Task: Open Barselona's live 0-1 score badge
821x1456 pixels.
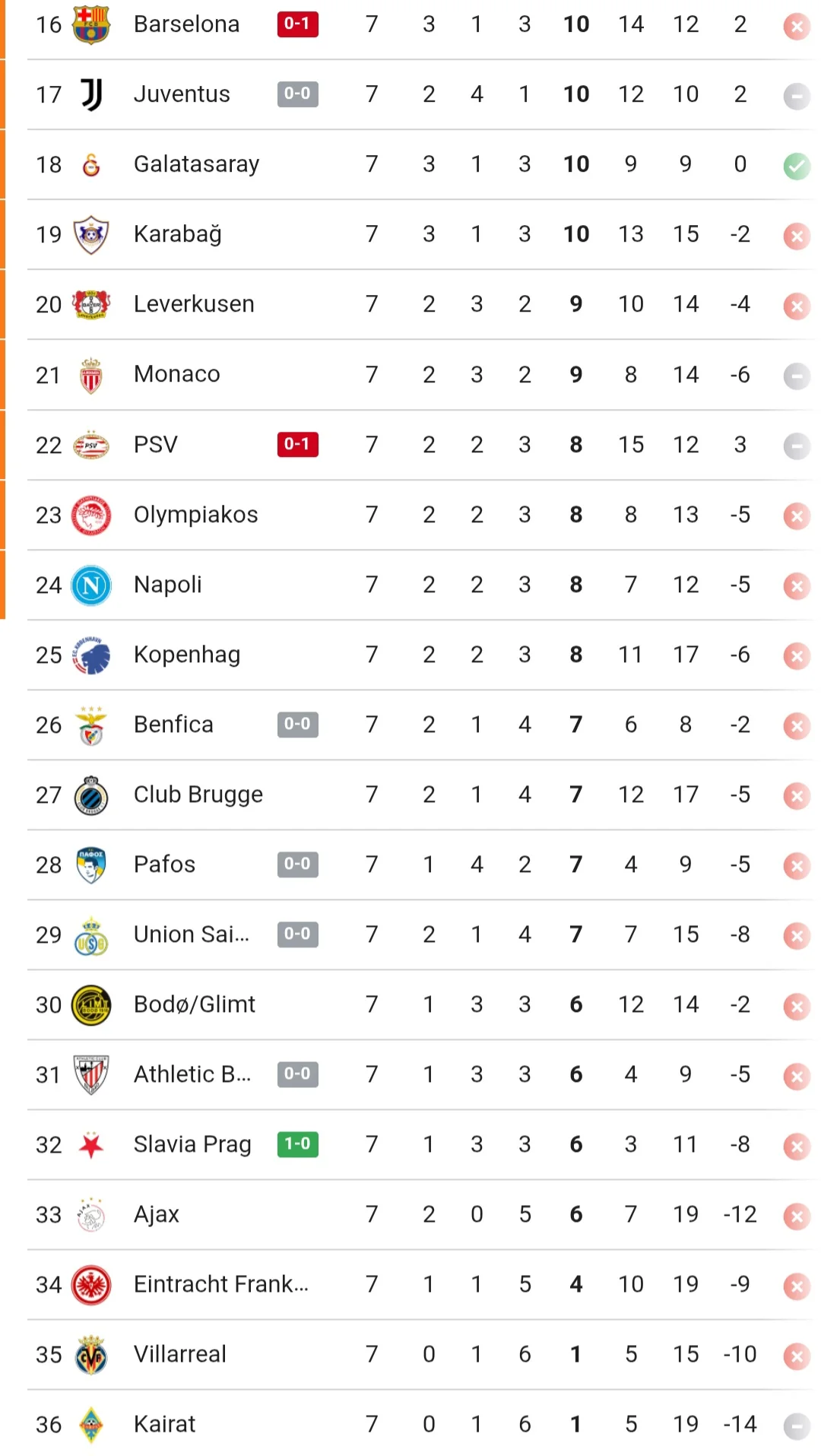Action: click(297, 24)
